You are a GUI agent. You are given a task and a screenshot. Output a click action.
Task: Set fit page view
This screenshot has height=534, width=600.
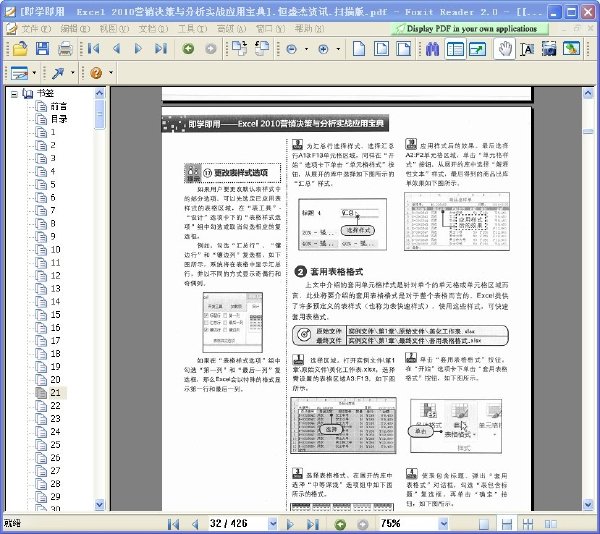(x=381, y=49)
